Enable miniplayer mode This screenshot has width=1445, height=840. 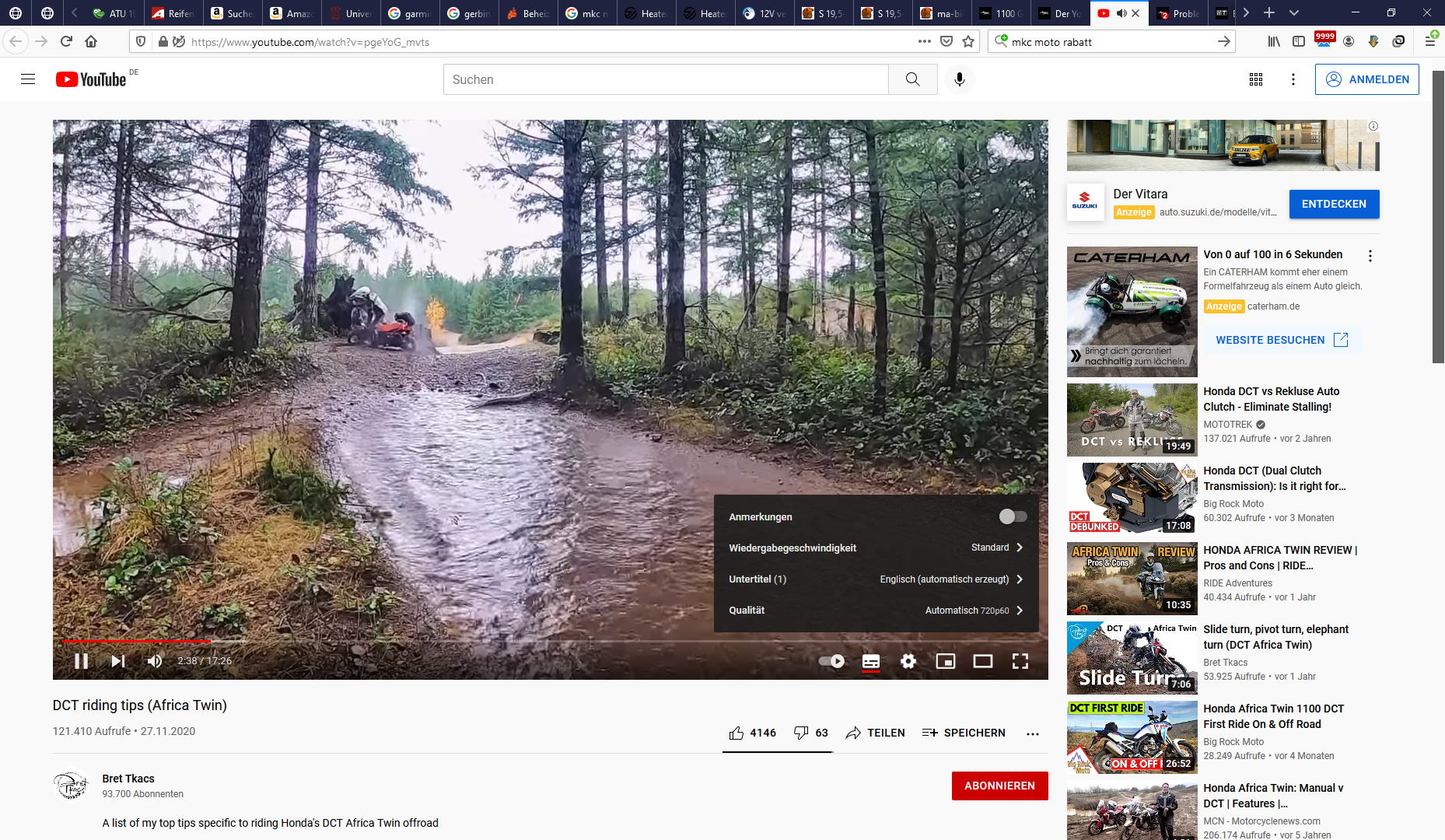(945, 661)
